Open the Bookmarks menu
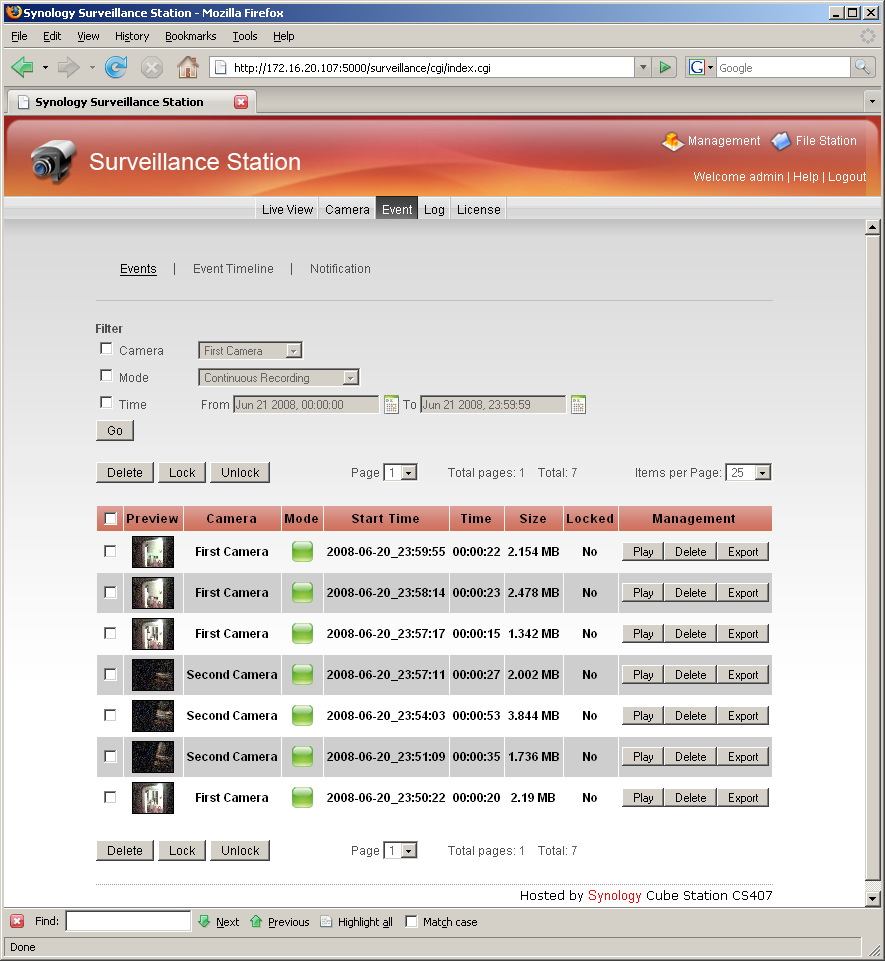This screenshot has height=961, width=885. coord(191,36)
